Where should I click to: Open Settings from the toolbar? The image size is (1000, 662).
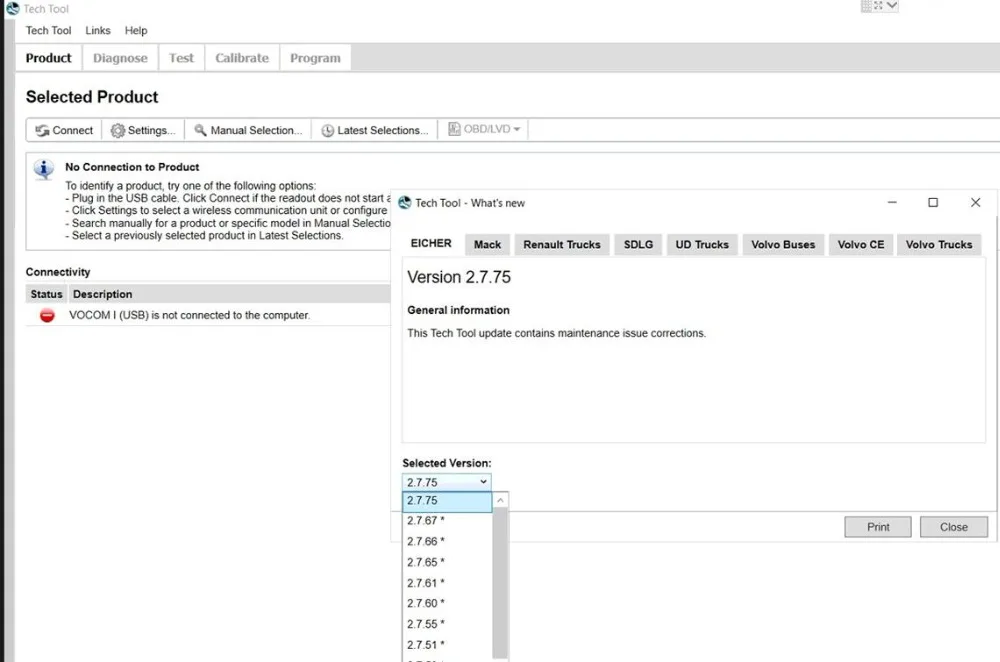pos(143,130)
